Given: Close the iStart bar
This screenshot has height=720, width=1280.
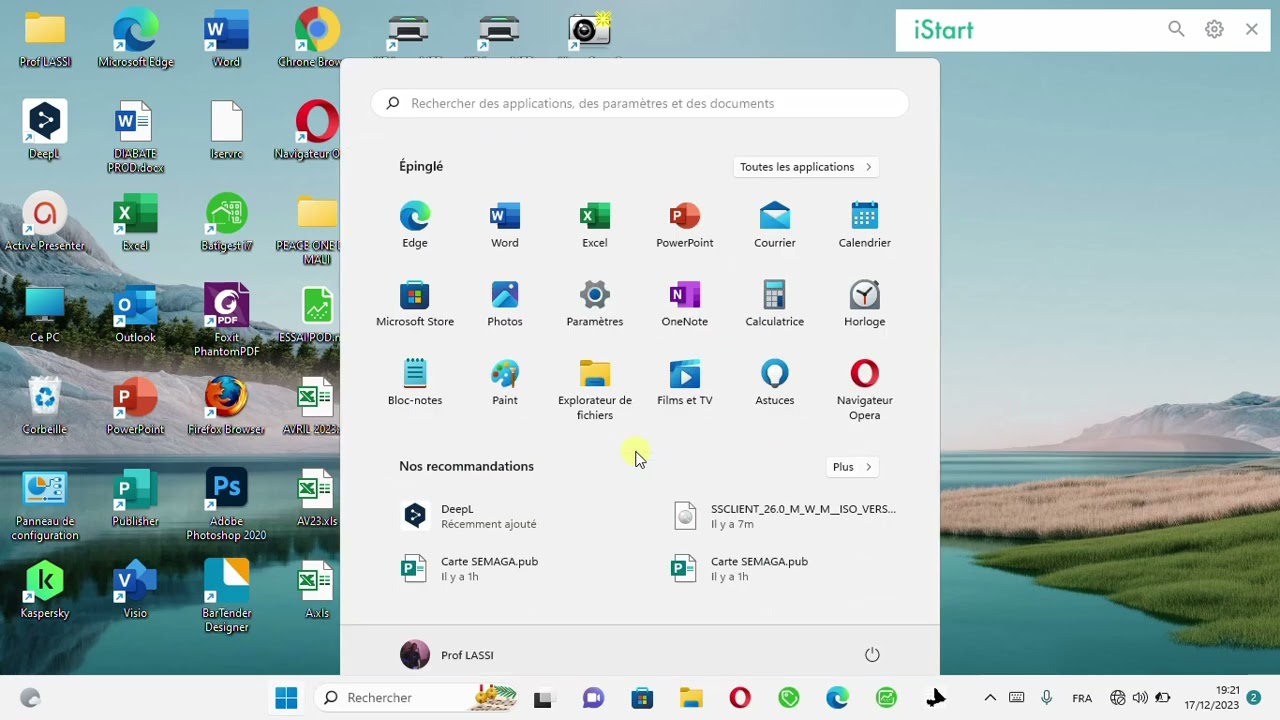Looking at the screenshot, I should 1252,30.
